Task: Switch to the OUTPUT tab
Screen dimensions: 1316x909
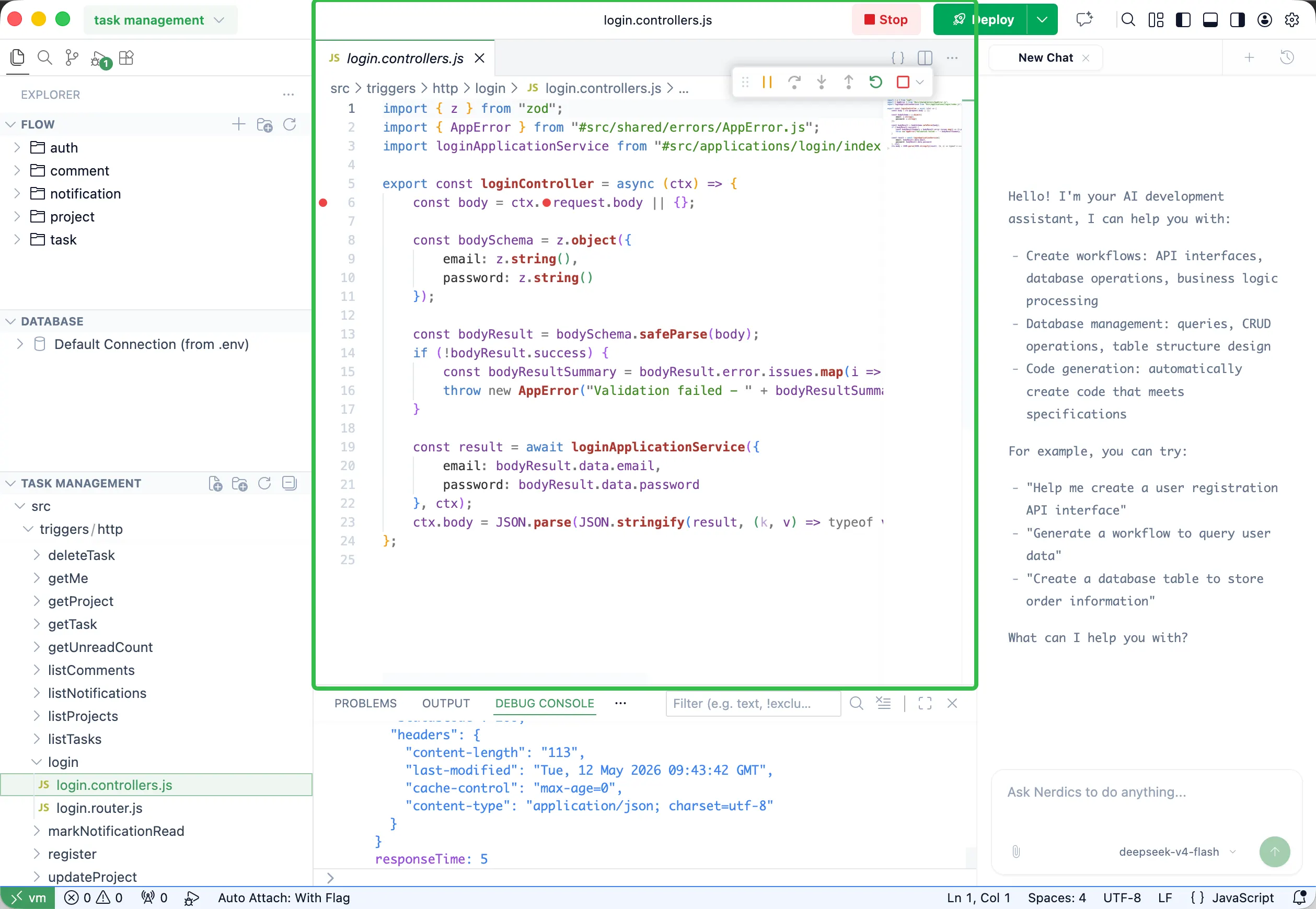Action: click(445, 703)
